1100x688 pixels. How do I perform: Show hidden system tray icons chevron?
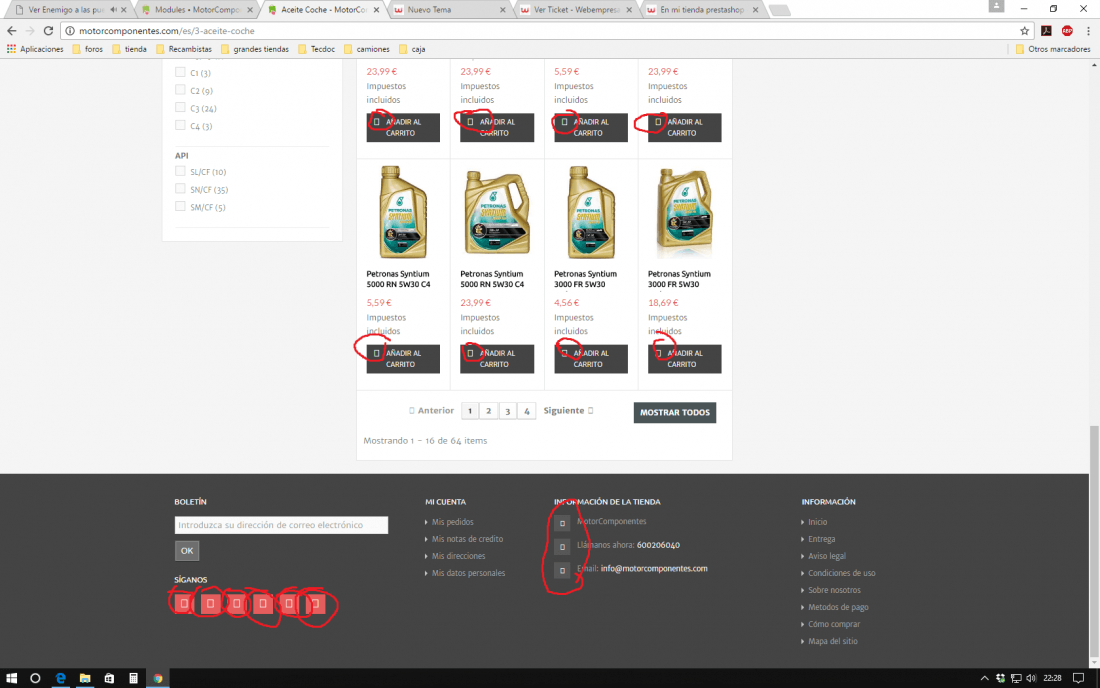984,678
